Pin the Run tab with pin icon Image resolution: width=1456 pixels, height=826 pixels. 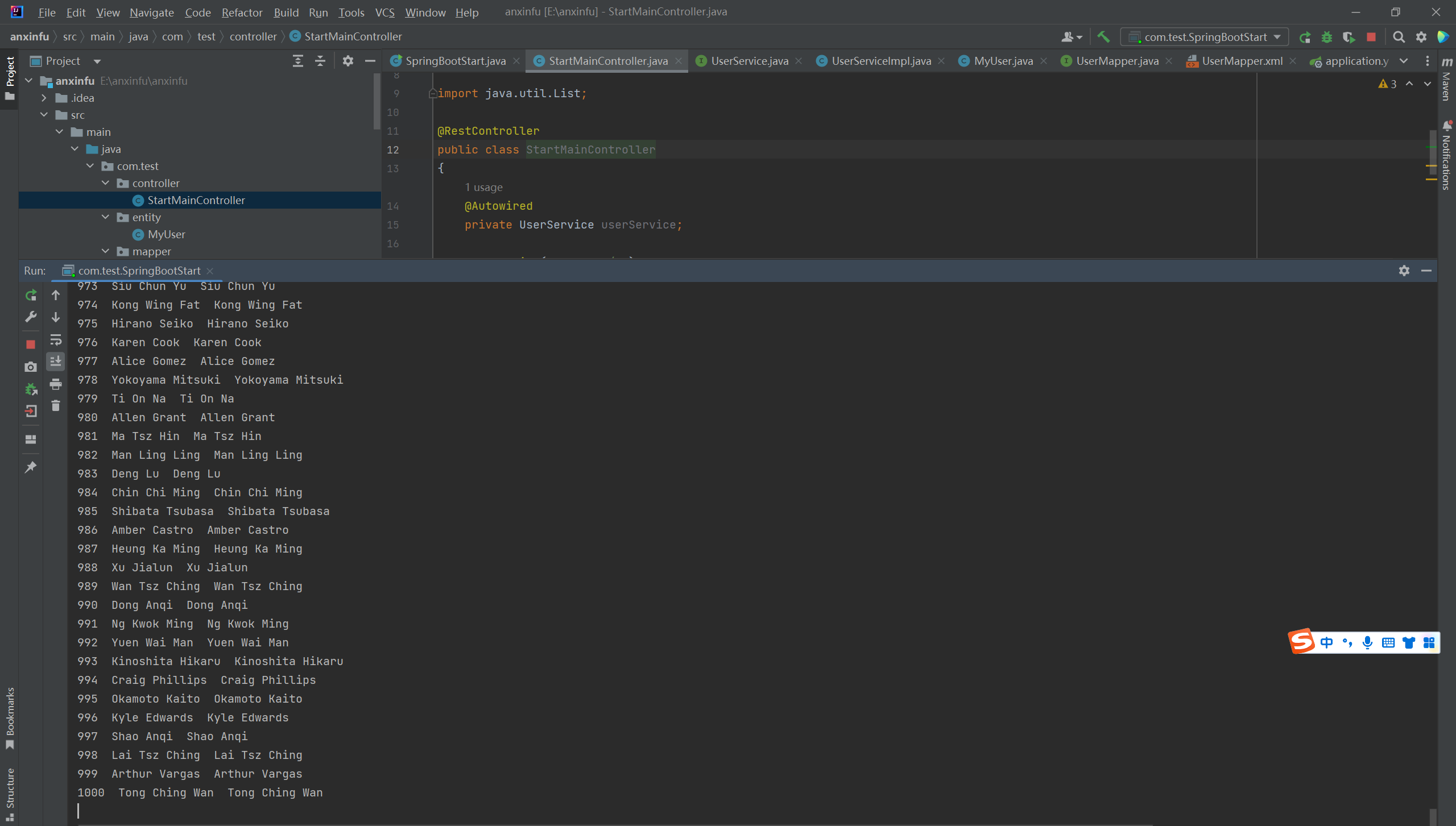pos(31,467)
